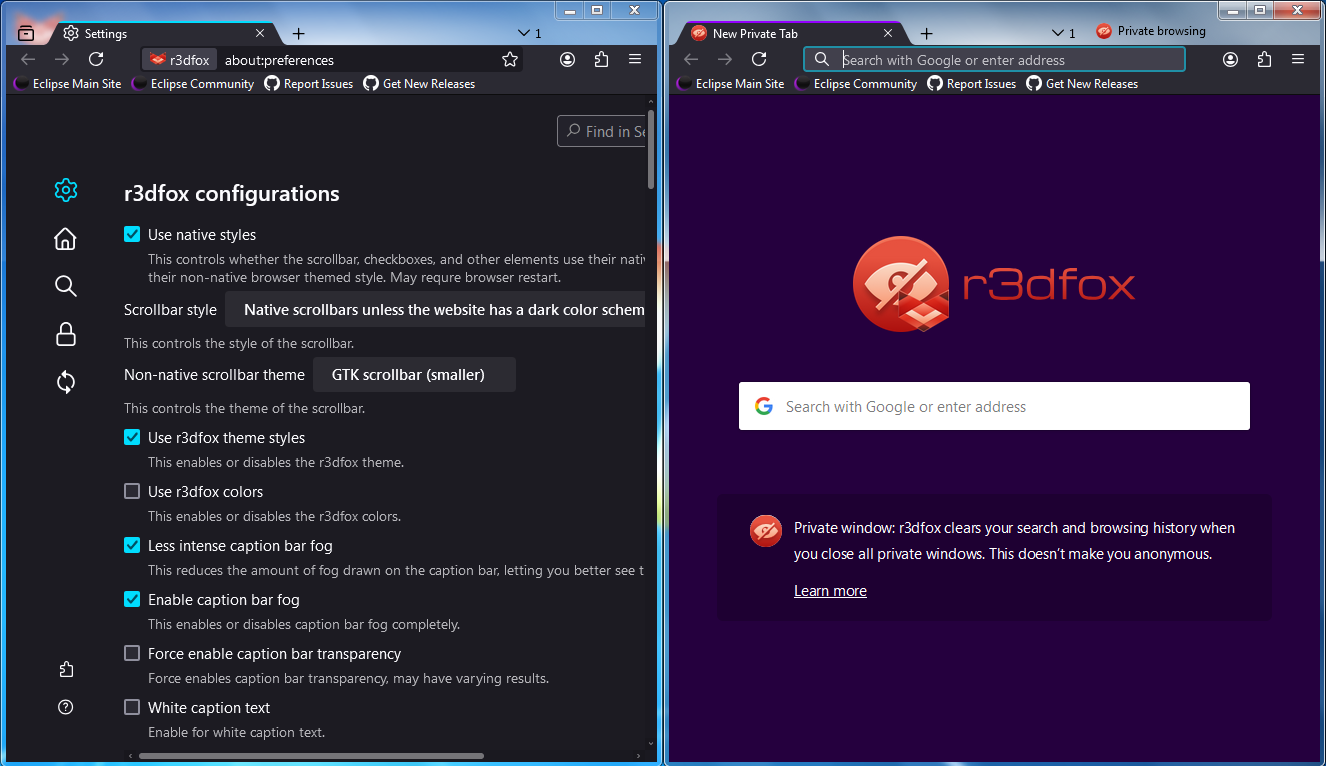
Task: Click about:preferences URL text
Action: (x=279, y=60)
